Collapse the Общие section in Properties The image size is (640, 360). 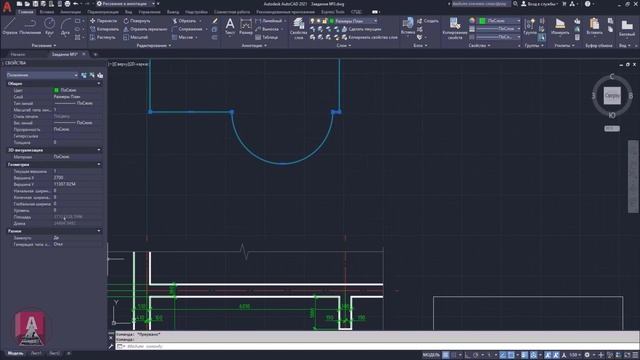click(99, 83)
